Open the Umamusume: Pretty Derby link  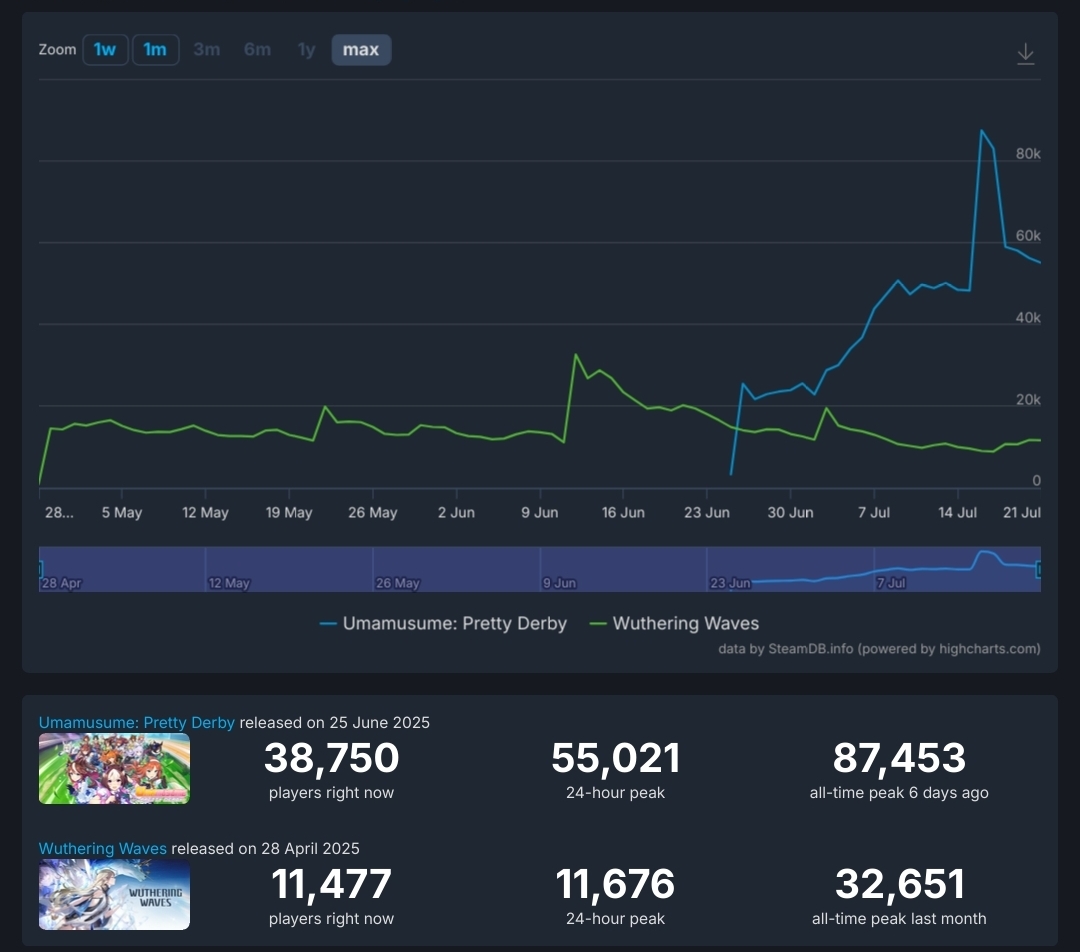(x=136, y=723)
